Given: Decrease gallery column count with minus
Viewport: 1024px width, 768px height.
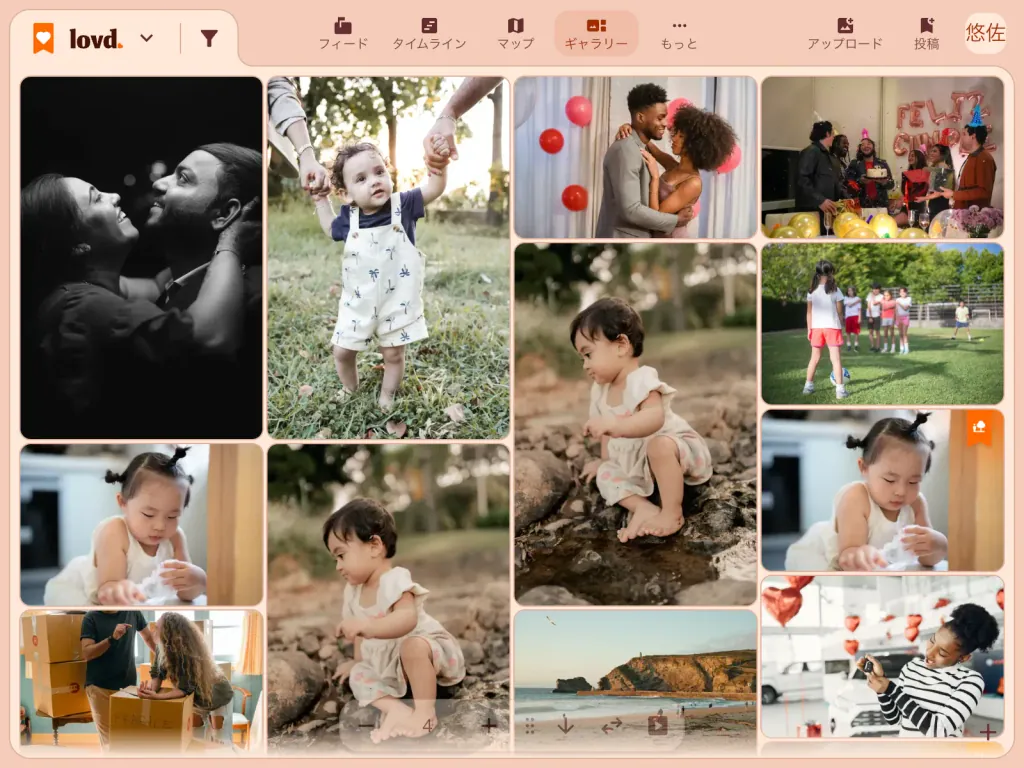Looking at the screenshot, I should (366, 725).
